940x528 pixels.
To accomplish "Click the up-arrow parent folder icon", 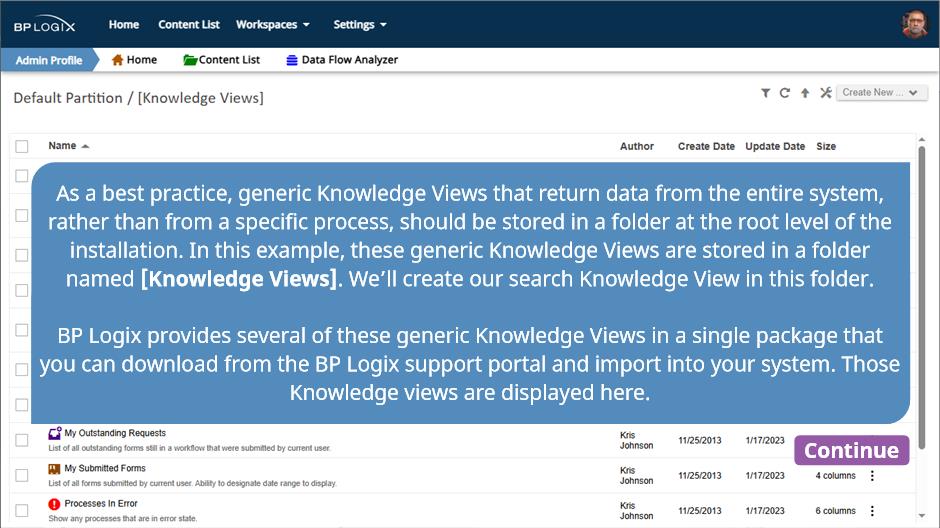I will coord(805,93).
